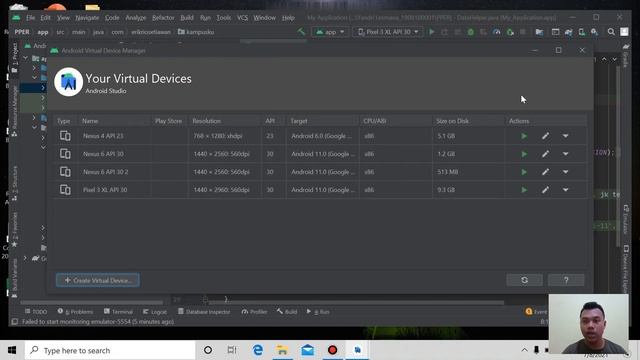Click the Android Studio taskbar icon

(x=358, y=350)
